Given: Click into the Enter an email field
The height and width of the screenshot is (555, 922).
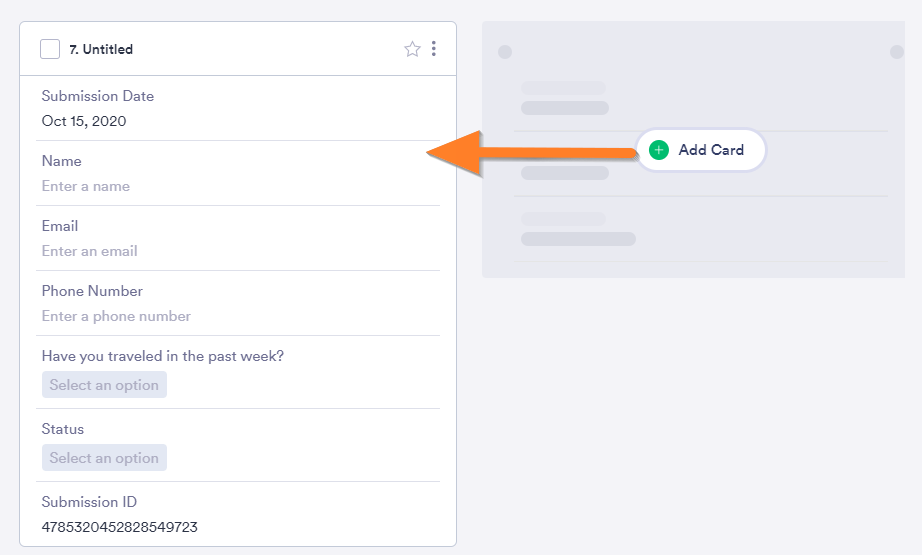Looking at the screenshot, I should (x=90, y=251).
